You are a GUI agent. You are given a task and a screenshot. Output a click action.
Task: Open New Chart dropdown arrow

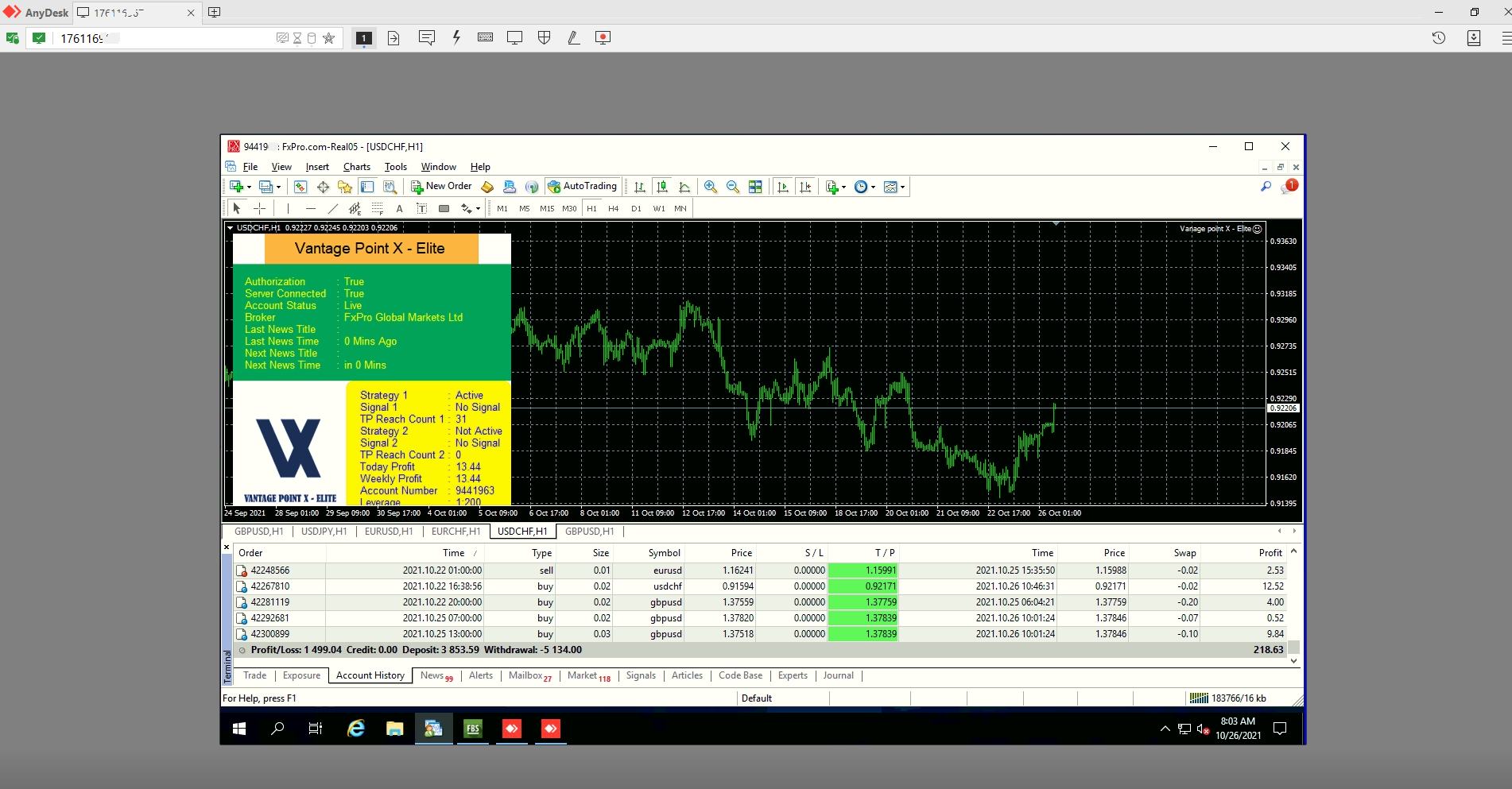249,188
